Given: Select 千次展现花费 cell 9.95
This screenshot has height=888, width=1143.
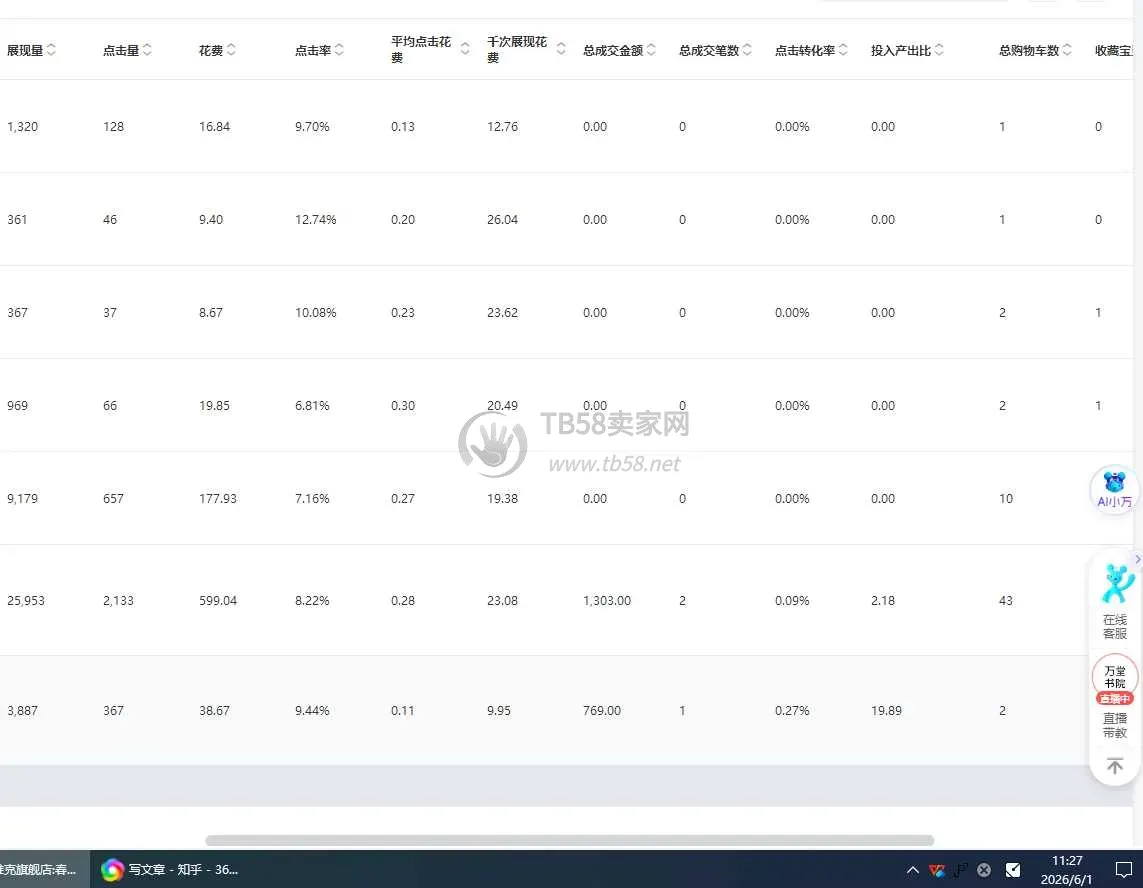Looking at the screenshot, I should pos(499,710).
